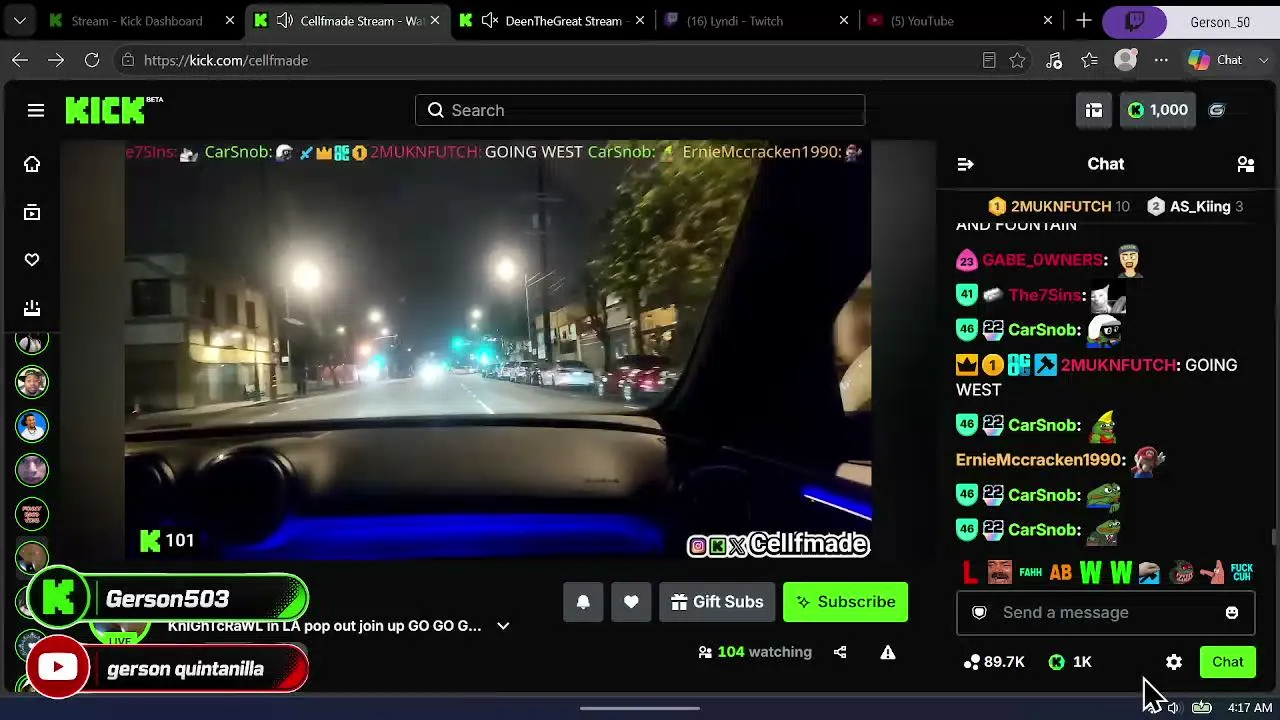This screenshot has height=720, width=1280.
Task: Open the 1,000 KICKs balance
Action: coord(1158,110)
